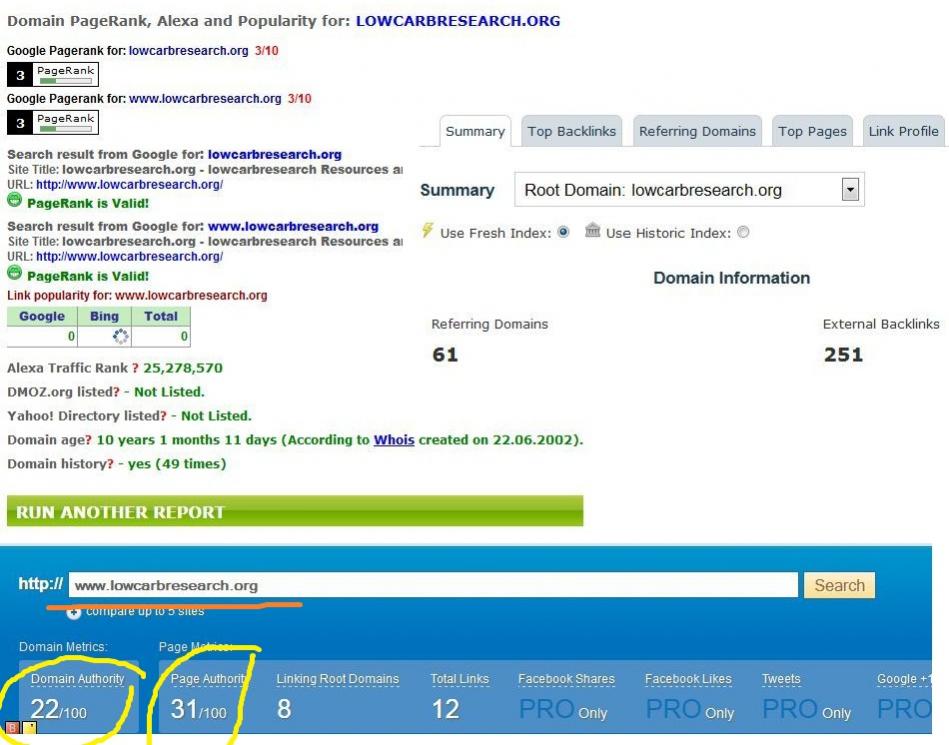Click the Domain Authority label
The width and height of the screenshot is (949, 745).
coord(77,679)
